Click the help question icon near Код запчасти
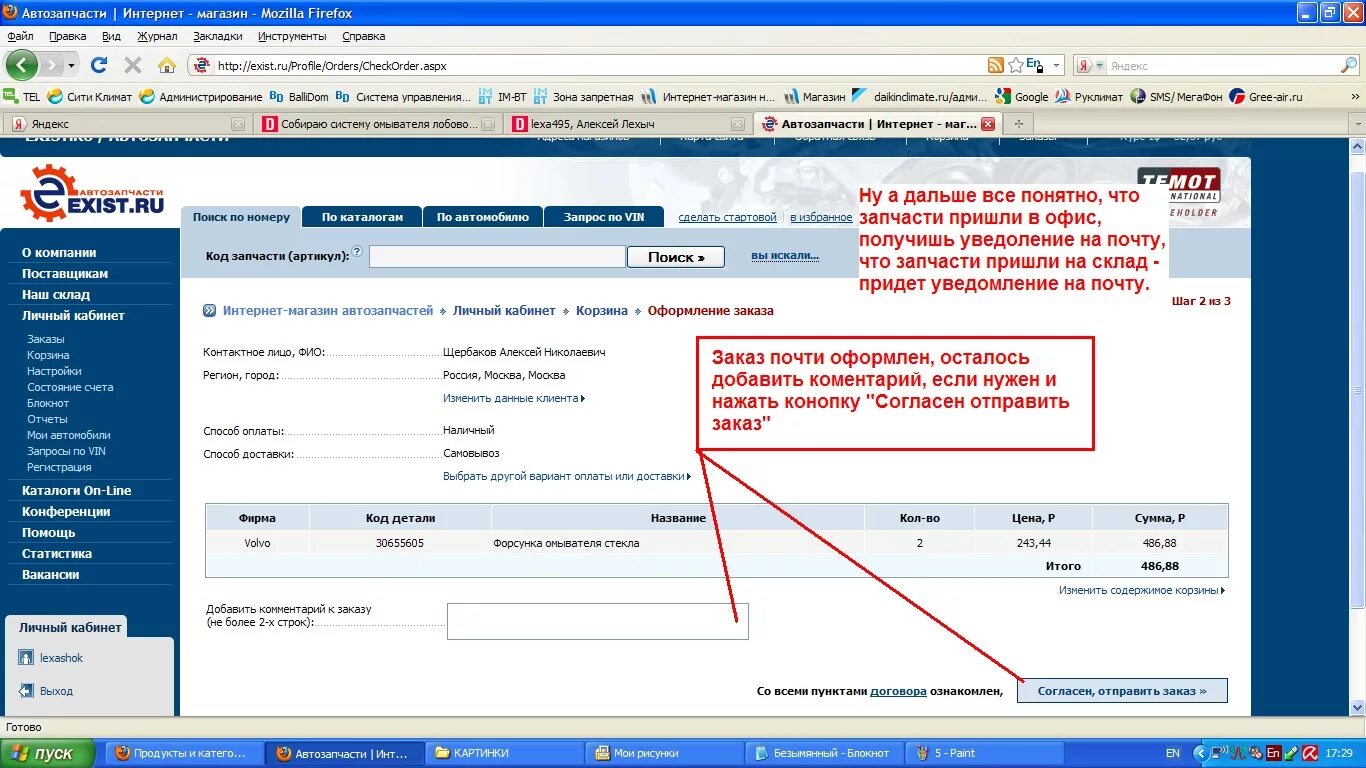The width and height of the screenshot is (1366, 768). (x=357, y=252)
